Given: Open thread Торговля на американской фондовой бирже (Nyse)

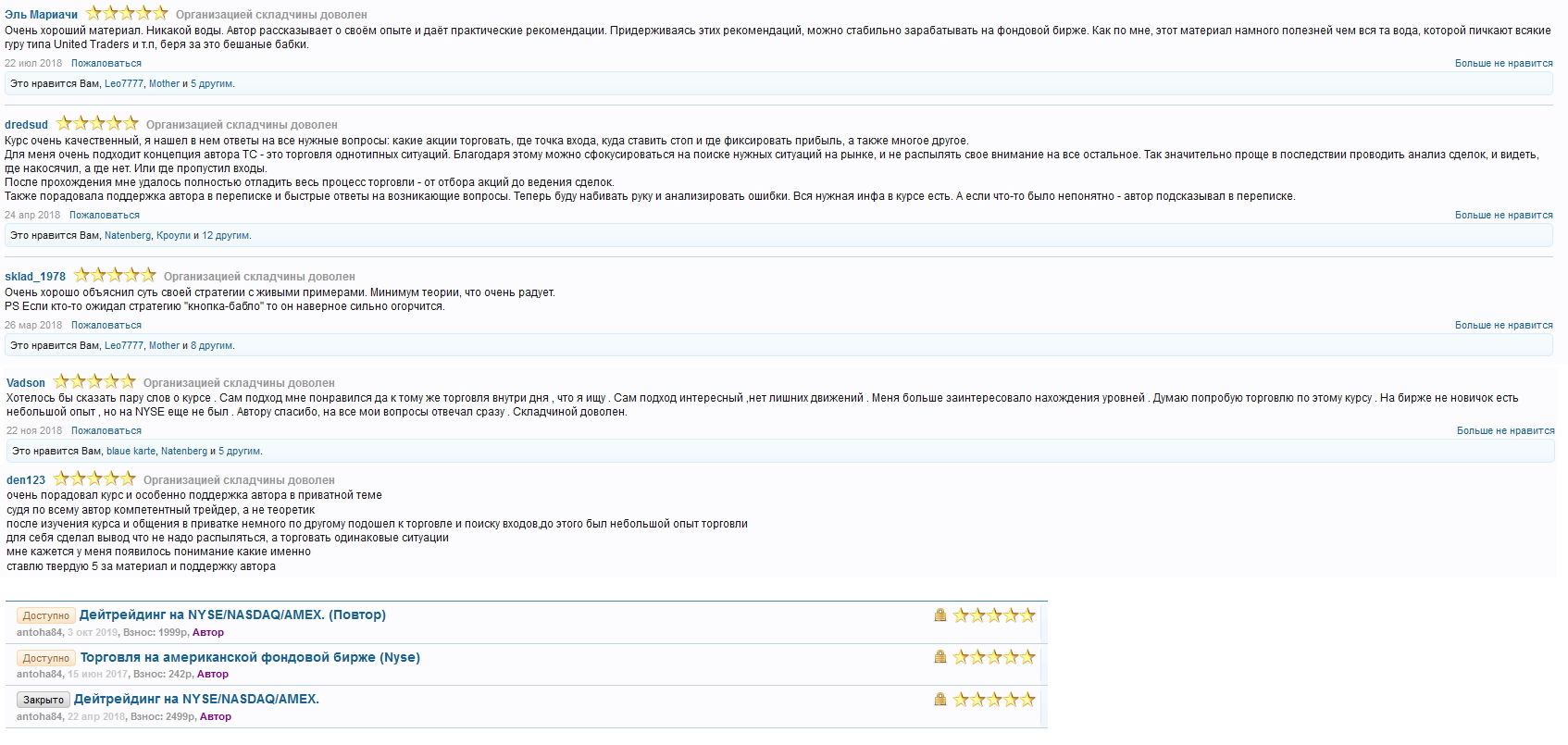Looking at the screenshot, I should [x=250, y=657].
